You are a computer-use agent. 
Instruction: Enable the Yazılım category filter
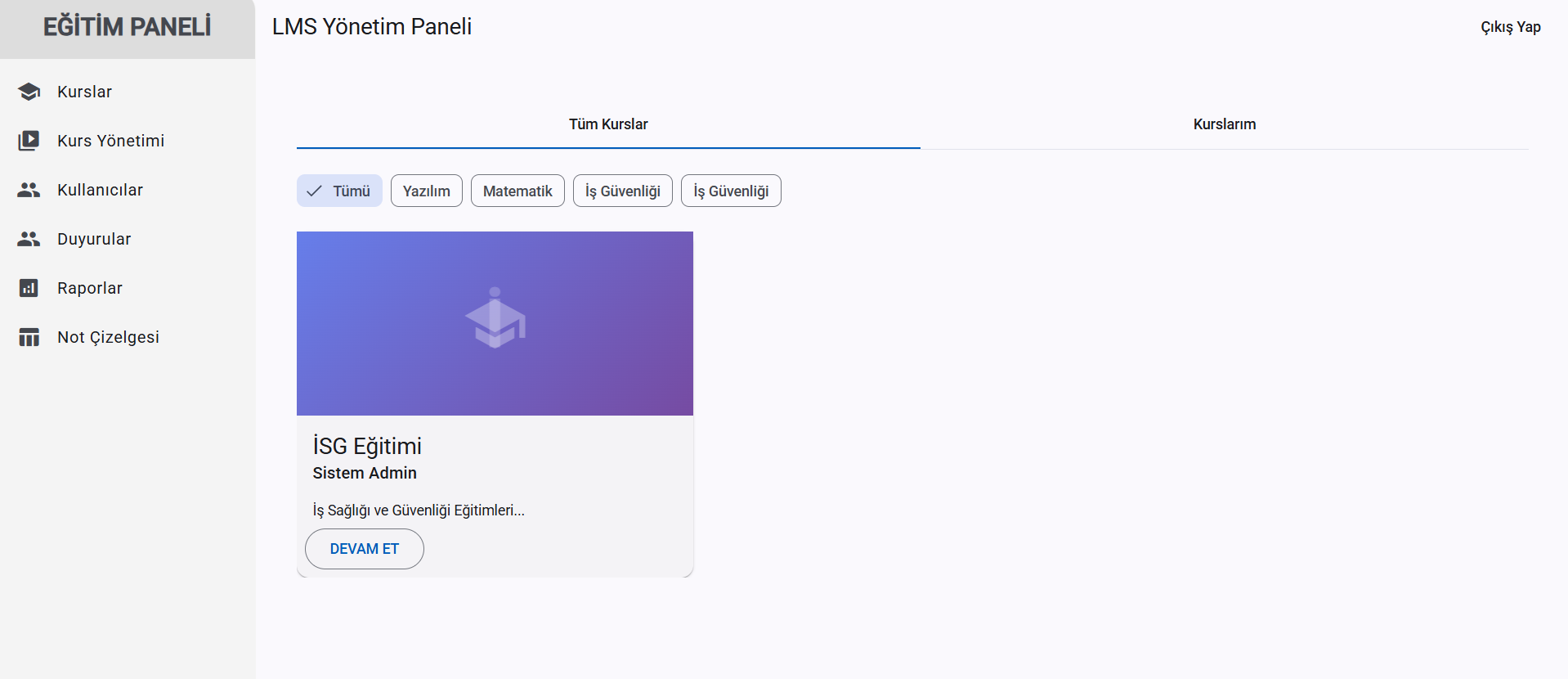tap(426, 191)
